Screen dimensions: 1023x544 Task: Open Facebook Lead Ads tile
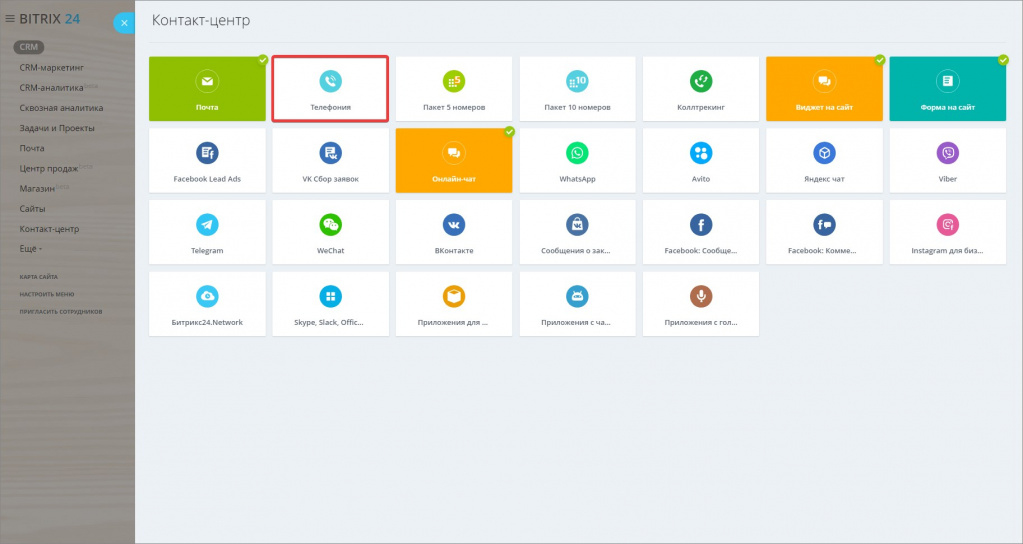pos(207,160)
